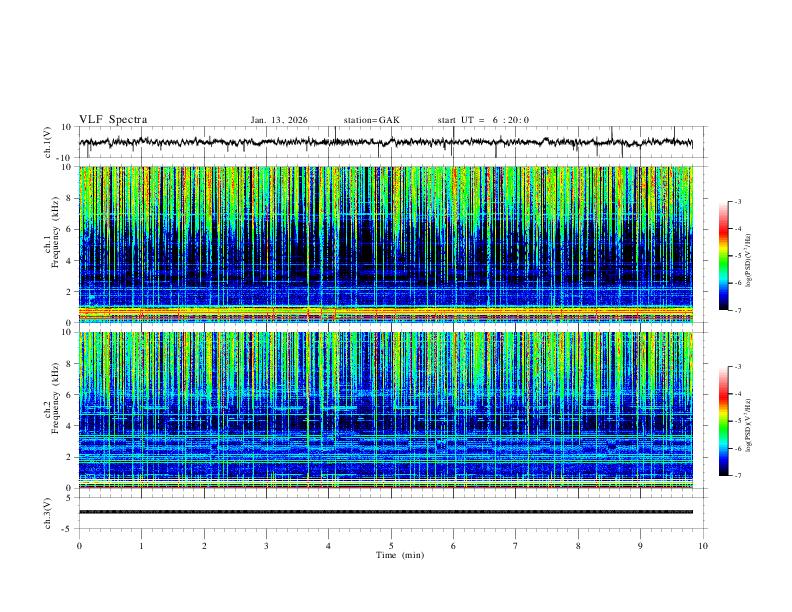Viewport: 792px width, 612px height.
Task: Click the ch.2 "Frequency (kHz)" axis label
Action: (55, 398)
